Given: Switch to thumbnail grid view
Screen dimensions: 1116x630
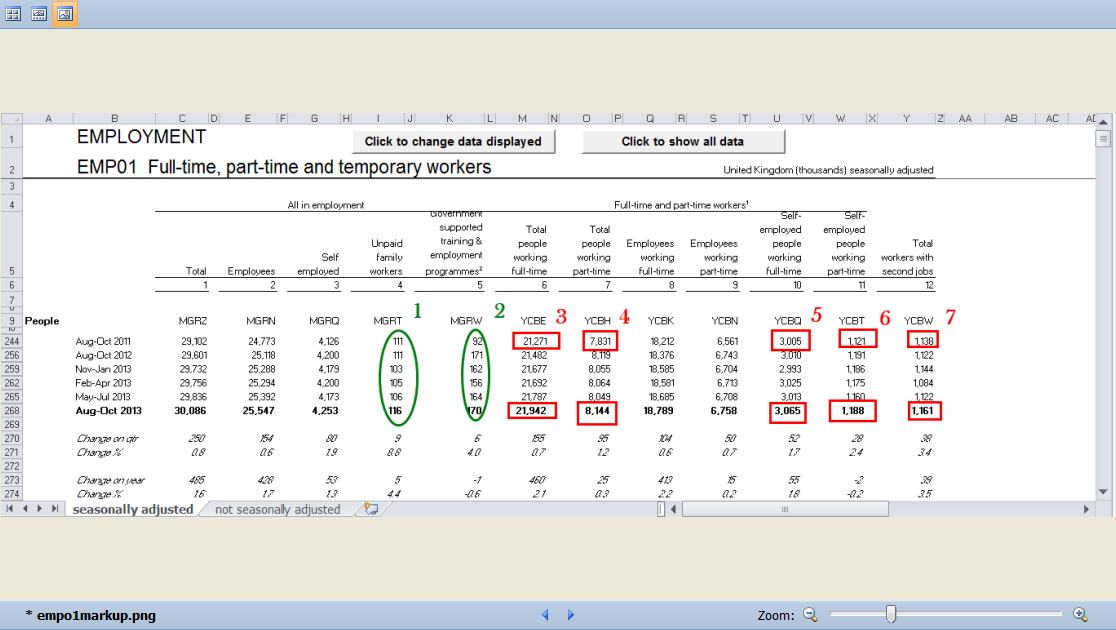Looking at the screenshot, I should tap(13, 14).
